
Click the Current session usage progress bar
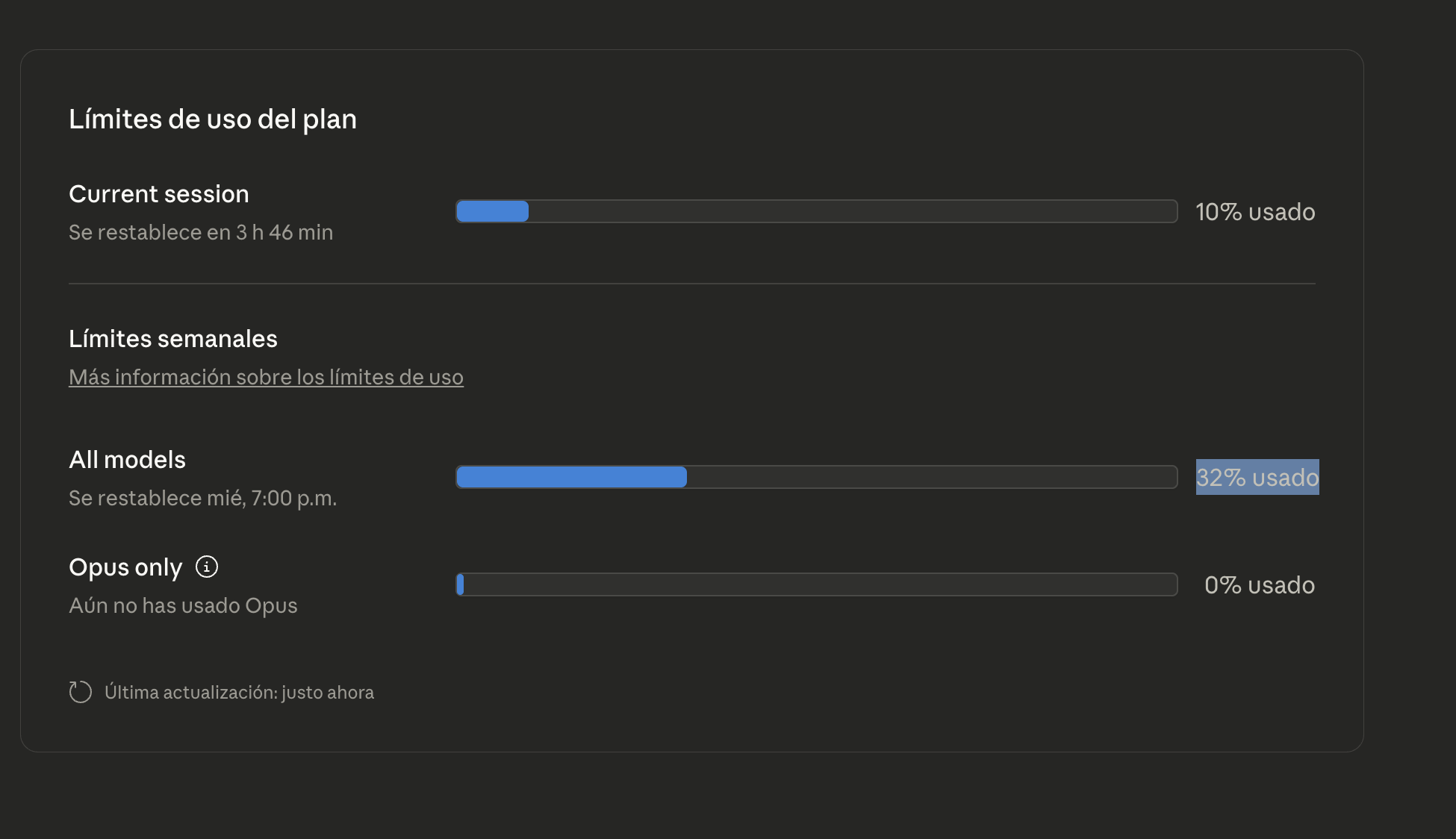[x=816, y=211]
